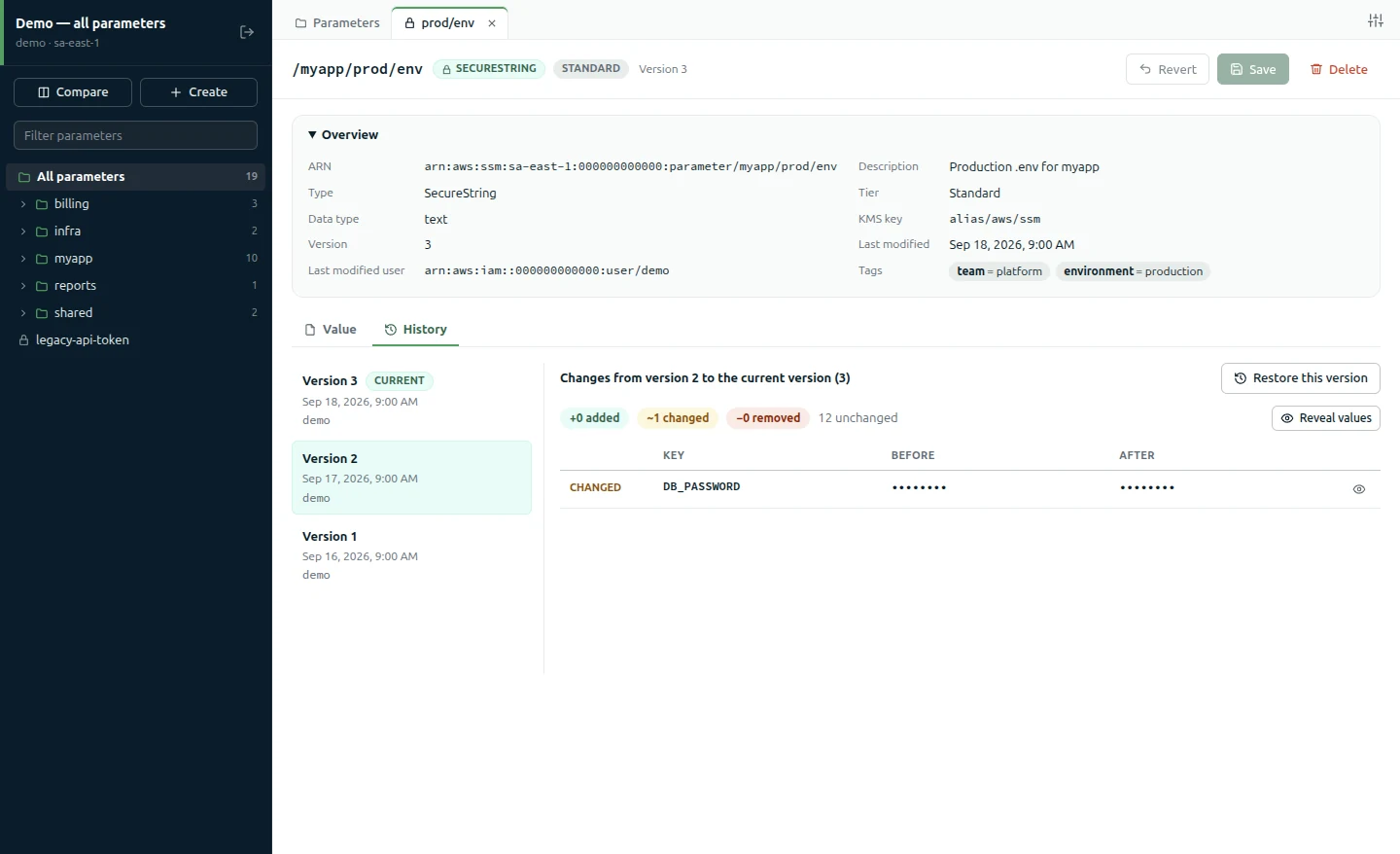The height and width of the screenshot is (854, 1400).
Task: Expand the infra folder
Action: [x=23, y=231]
